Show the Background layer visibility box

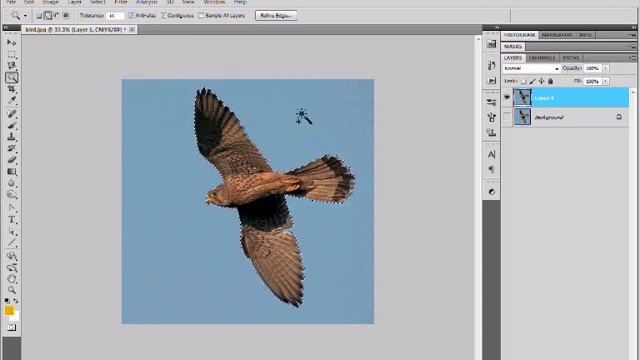coord(507,117)
